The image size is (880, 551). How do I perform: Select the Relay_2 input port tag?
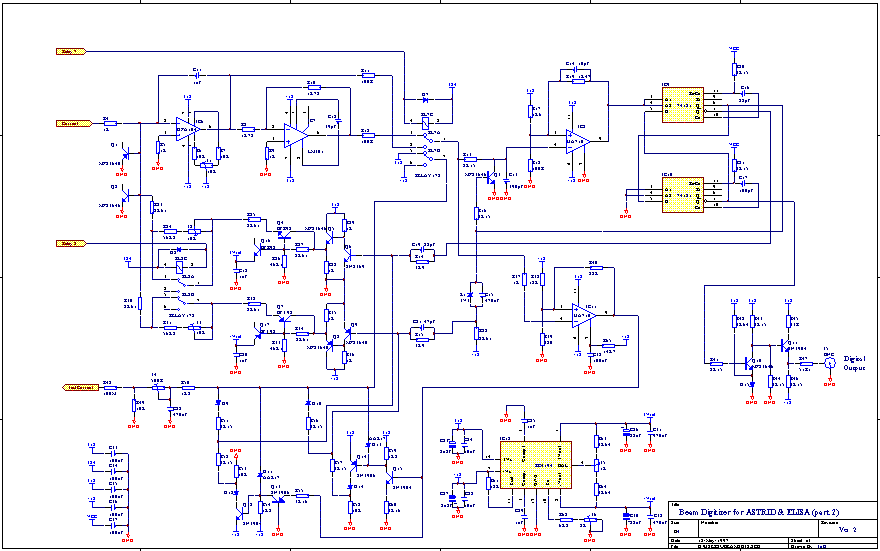[72, 243]
